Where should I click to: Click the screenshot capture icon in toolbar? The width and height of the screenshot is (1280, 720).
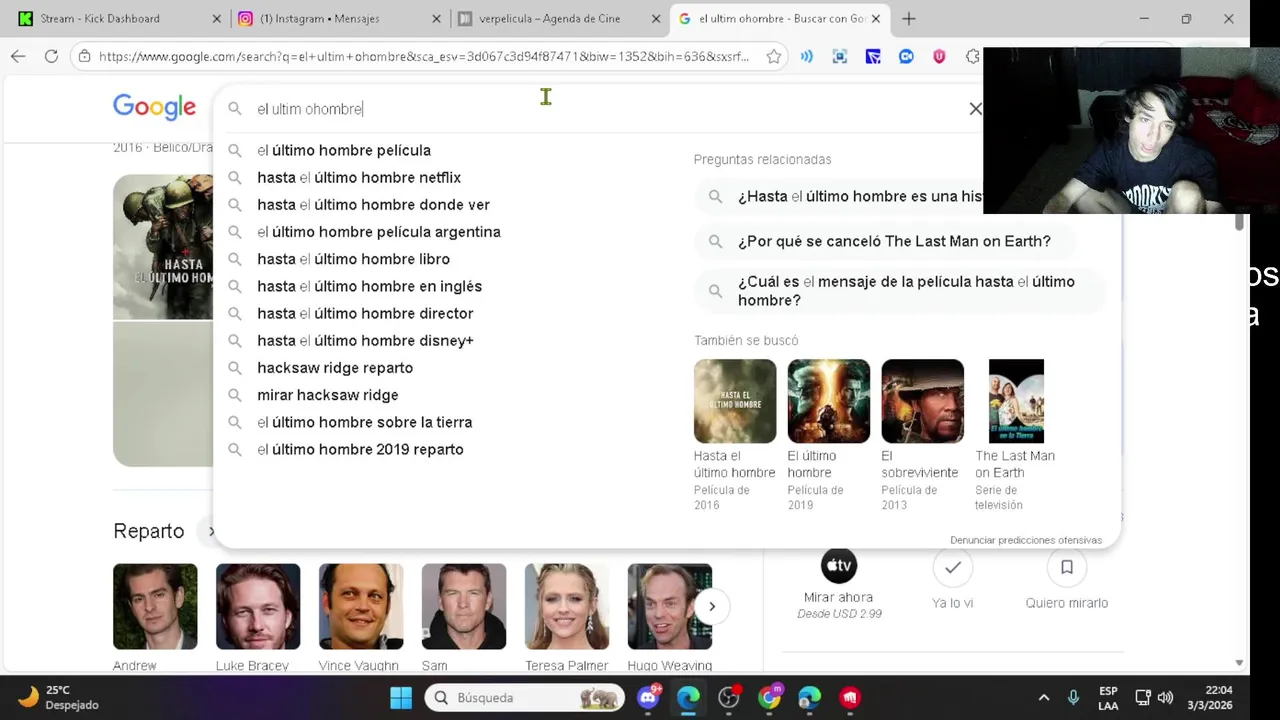pyautogui.click(x=840, y=57)
